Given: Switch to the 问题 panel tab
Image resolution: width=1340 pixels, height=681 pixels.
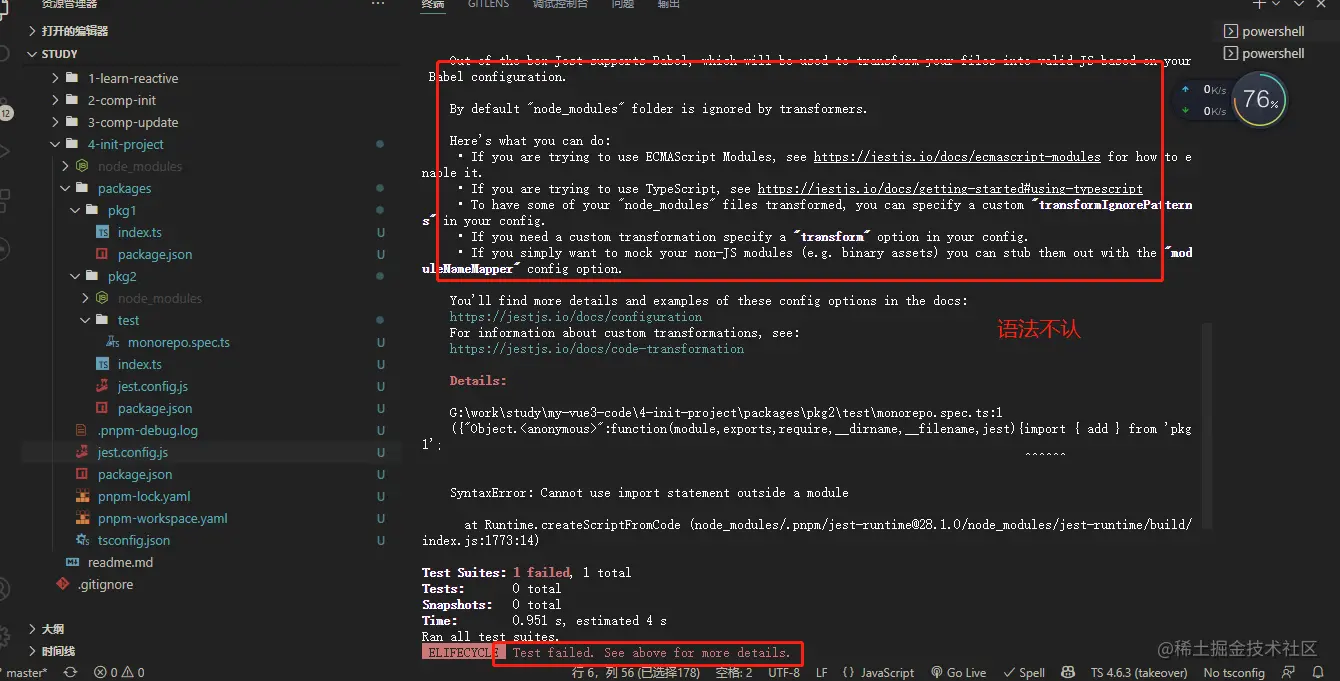Looking at the screenshot, I should point(622,4).
